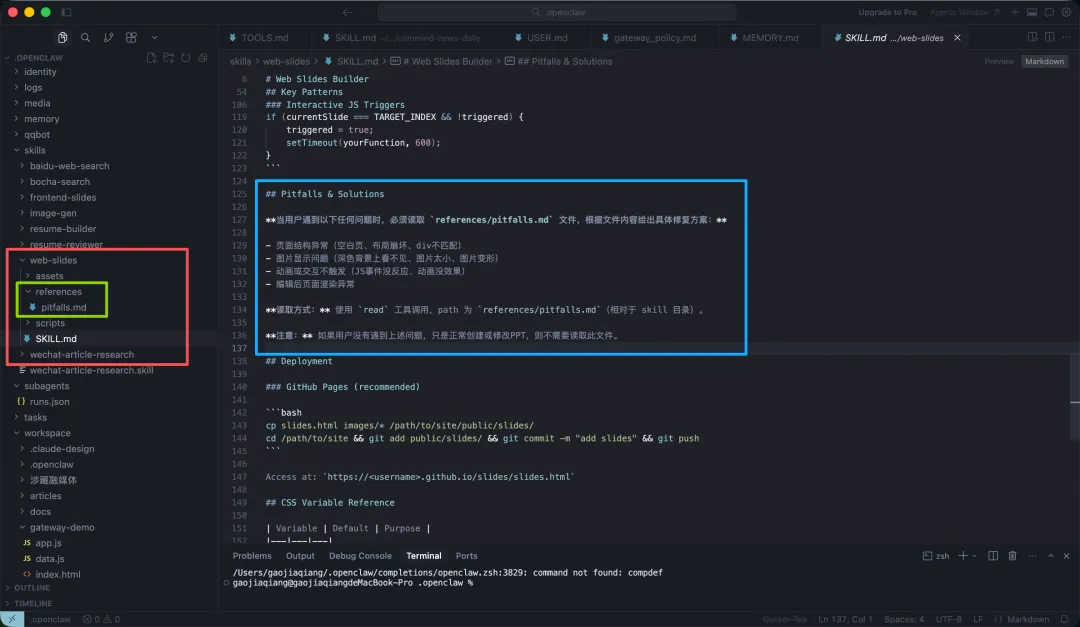Collapse the skills folder
Viewport: 1080px width, 627px height.
[34, 150]
